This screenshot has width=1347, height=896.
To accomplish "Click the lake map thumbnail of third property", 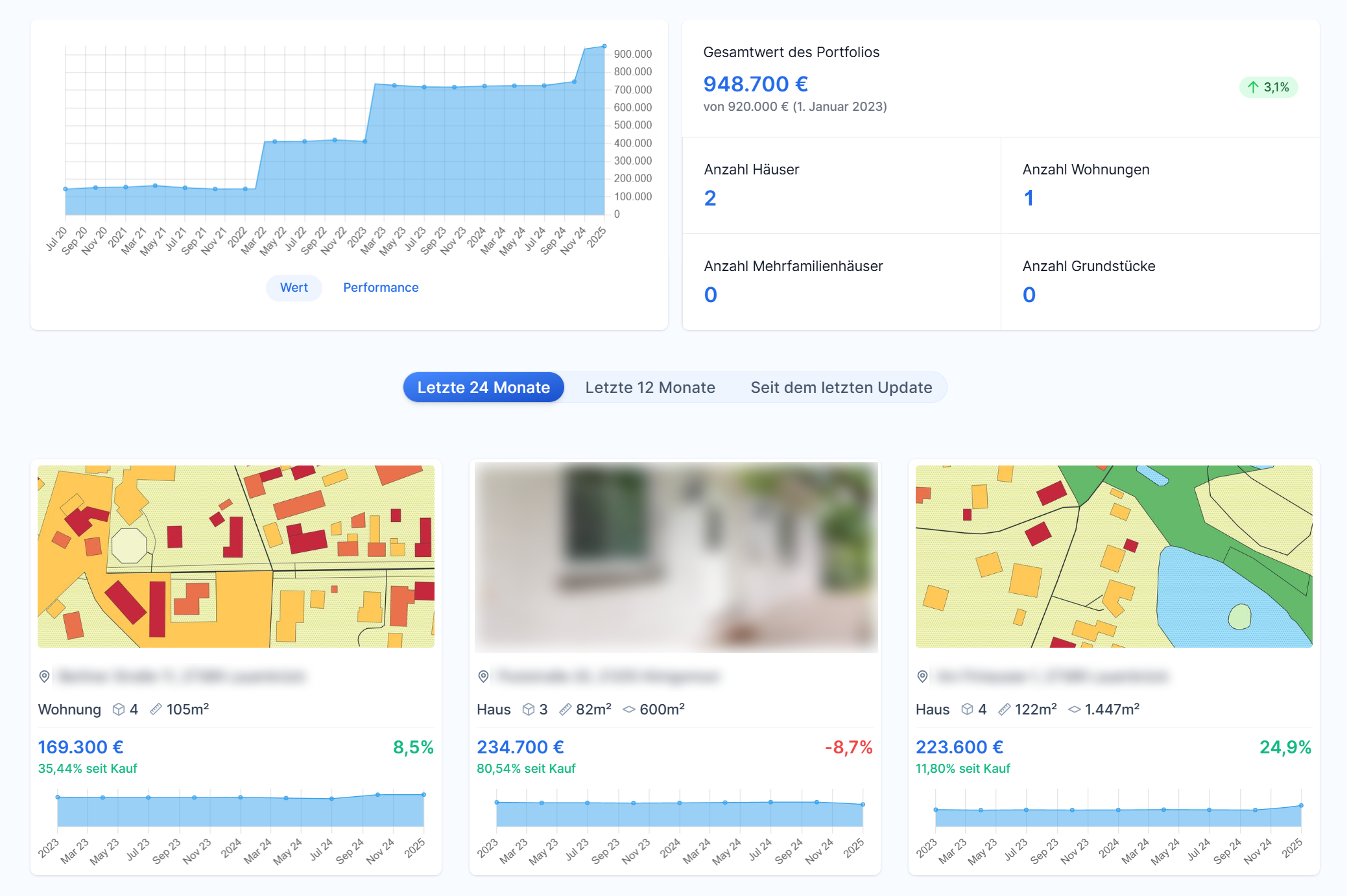I will 1114,556.
